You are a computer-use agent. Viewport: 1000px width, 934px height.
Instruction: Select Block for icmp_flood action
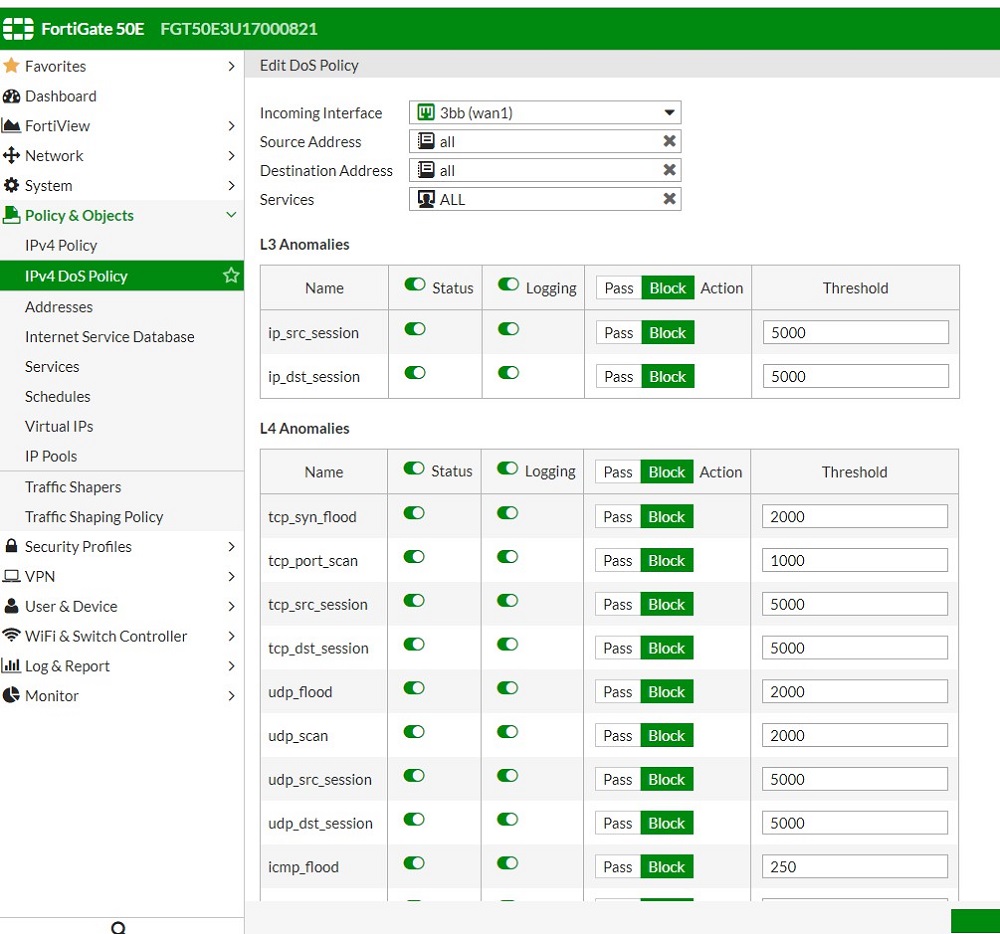tap(667, 867)
